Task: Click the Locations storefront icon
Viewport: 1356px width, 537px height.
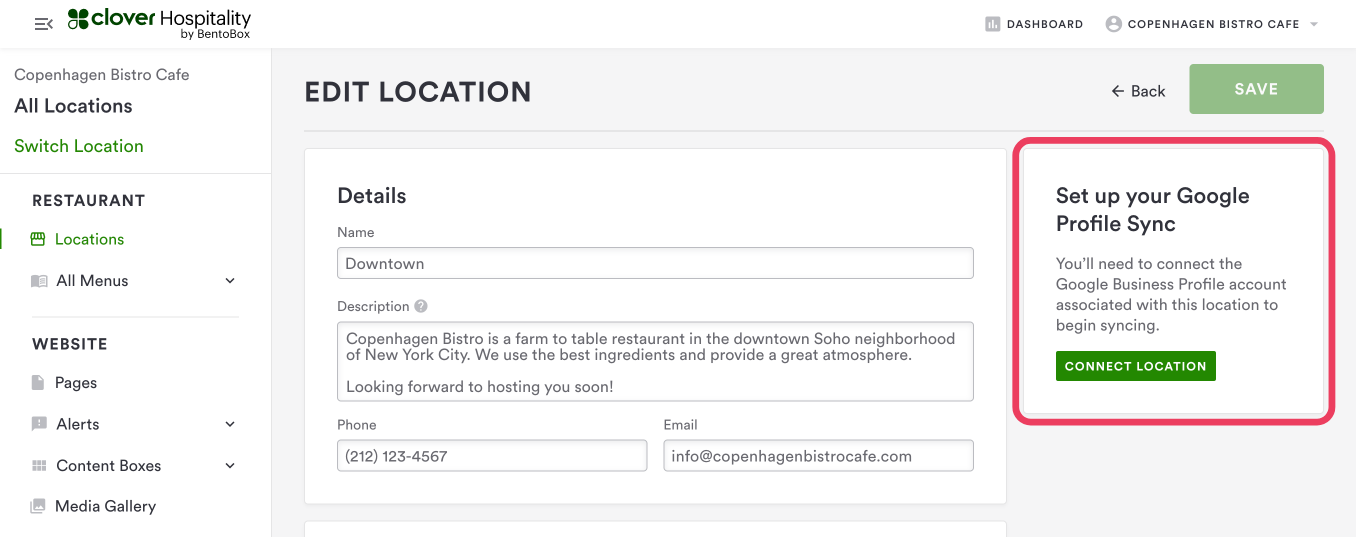Action: [x=39, y=239]
